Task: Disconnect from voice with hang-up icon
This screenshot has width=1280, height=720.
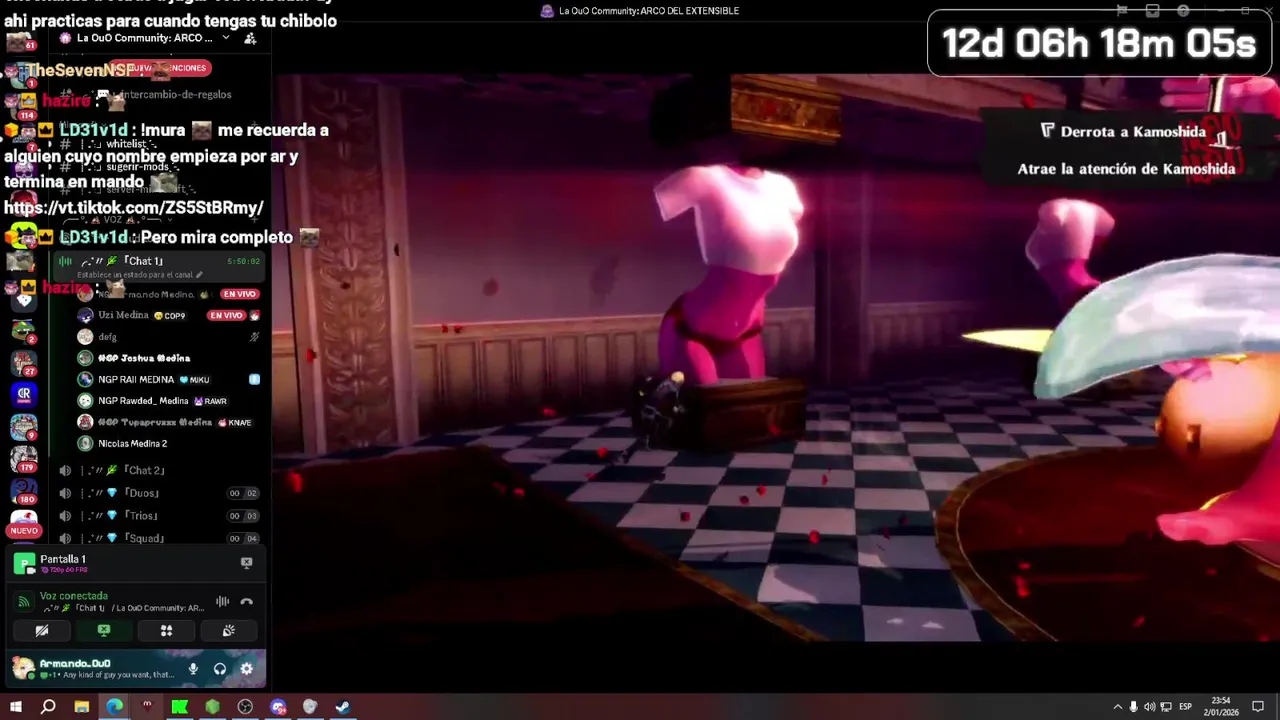Action: coord(246,602)
